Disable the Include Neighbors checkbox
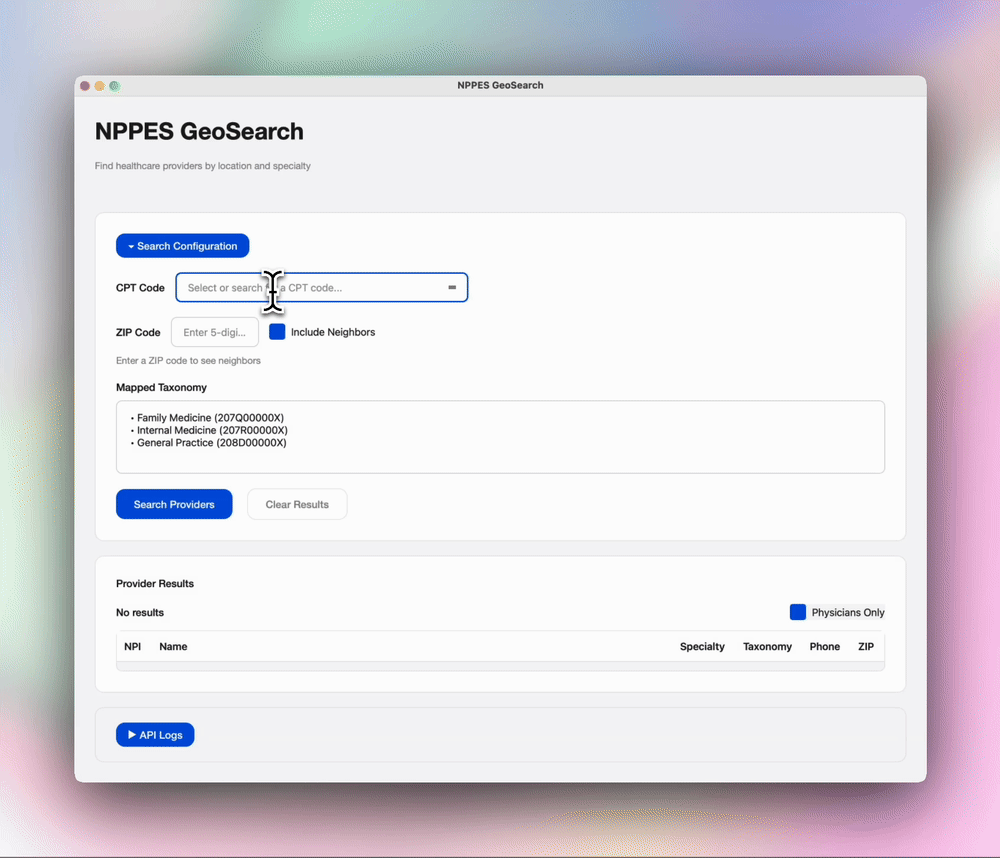 click(276, 331)
